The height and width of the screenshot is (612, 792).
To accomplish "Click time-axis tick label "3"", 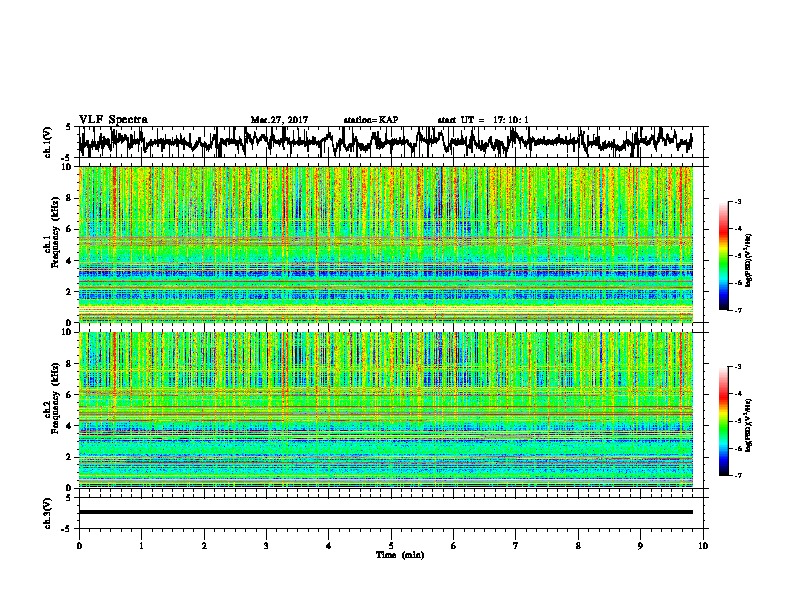I will click(x=266, y=545).
